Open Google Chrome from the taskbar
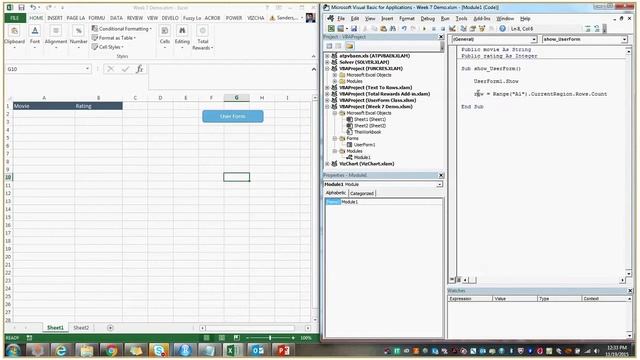640x360 pixels. point(111,350)
